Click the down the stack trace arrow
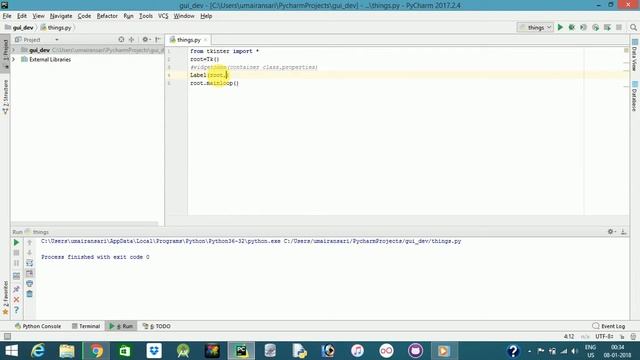The height and width of the screenshot is (360, 640). click(29, 253)
